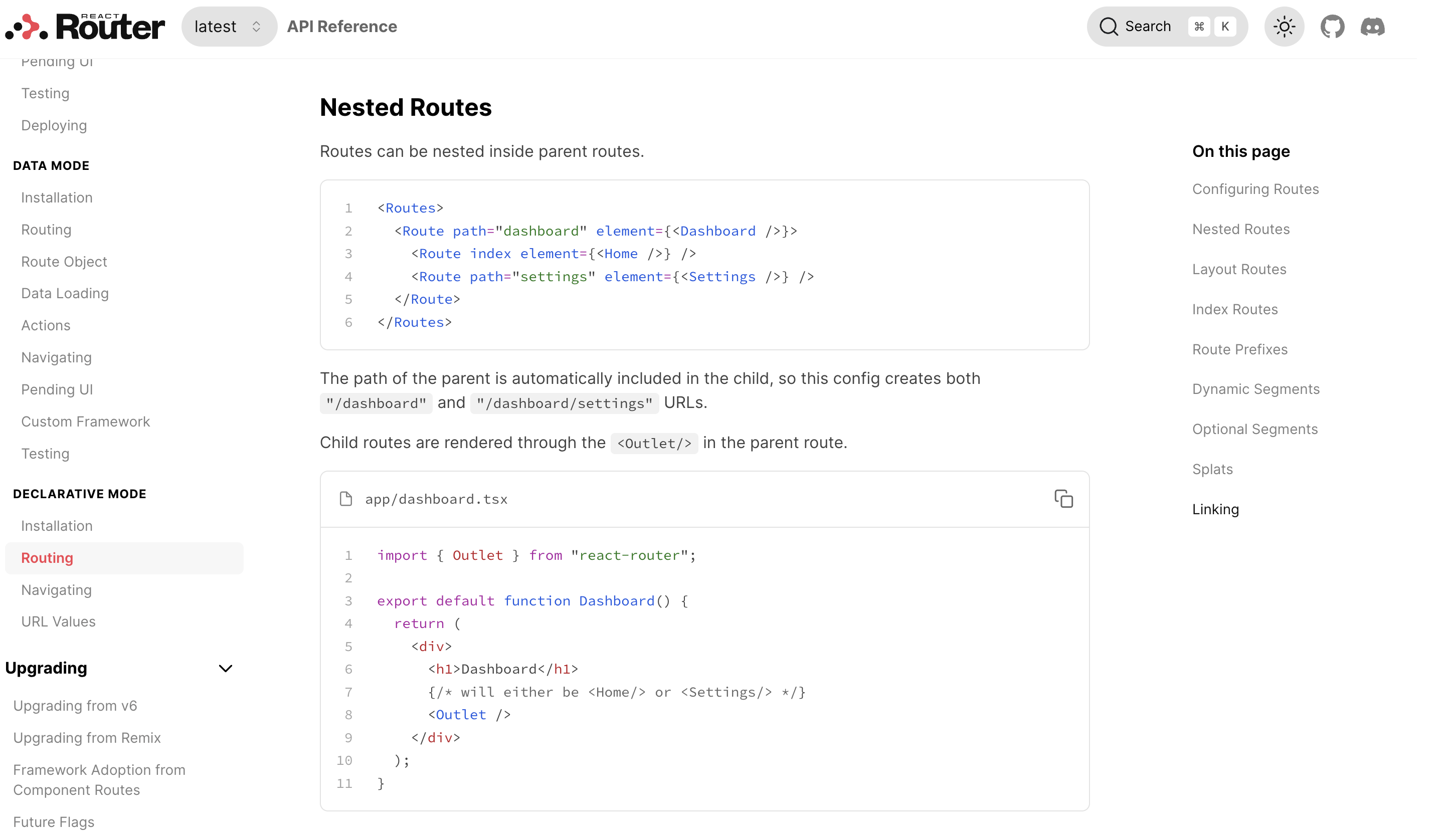Collapse the Upgrading section chevron
Screen dimensions: 1451x840
pyautogui.click(x=225, y=668)
